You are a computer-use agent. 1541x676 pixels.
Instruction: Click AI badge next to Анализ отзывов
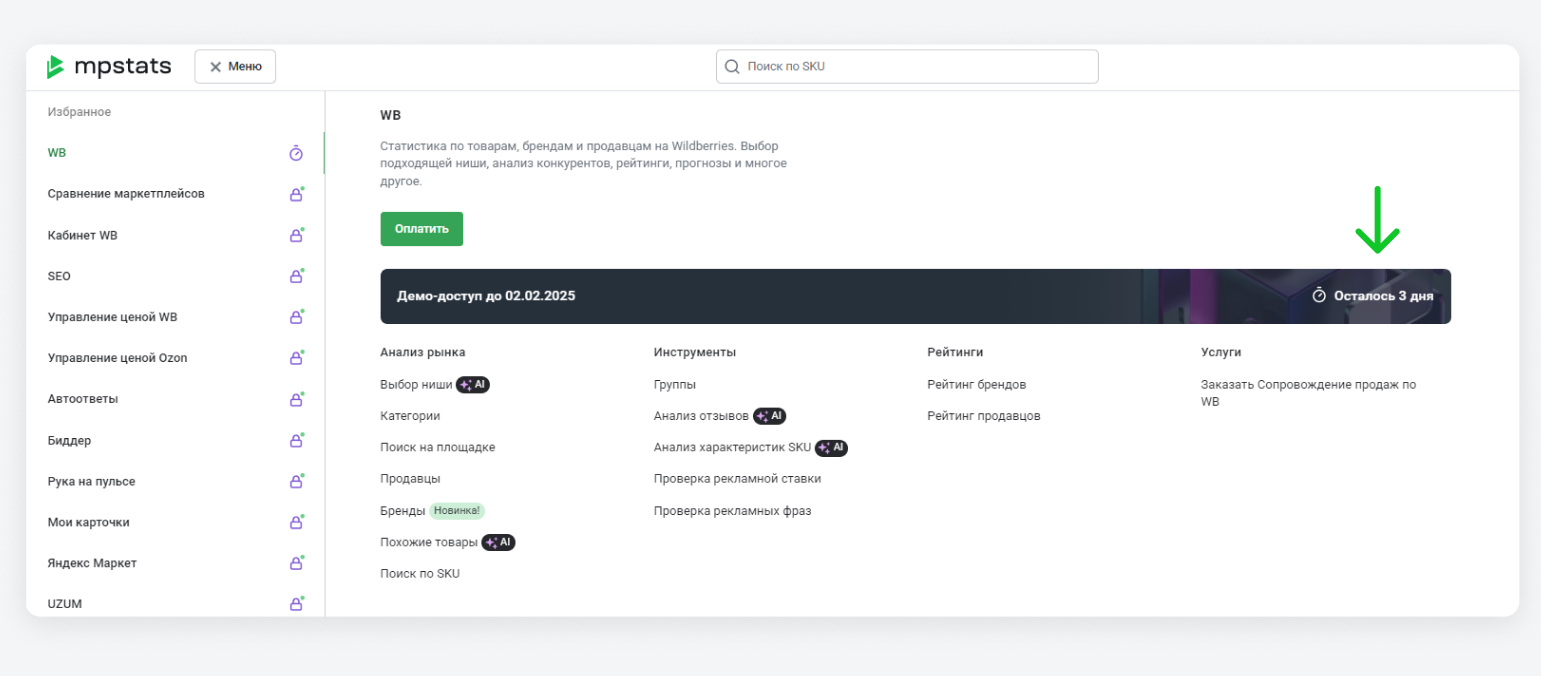coord(770,416)
